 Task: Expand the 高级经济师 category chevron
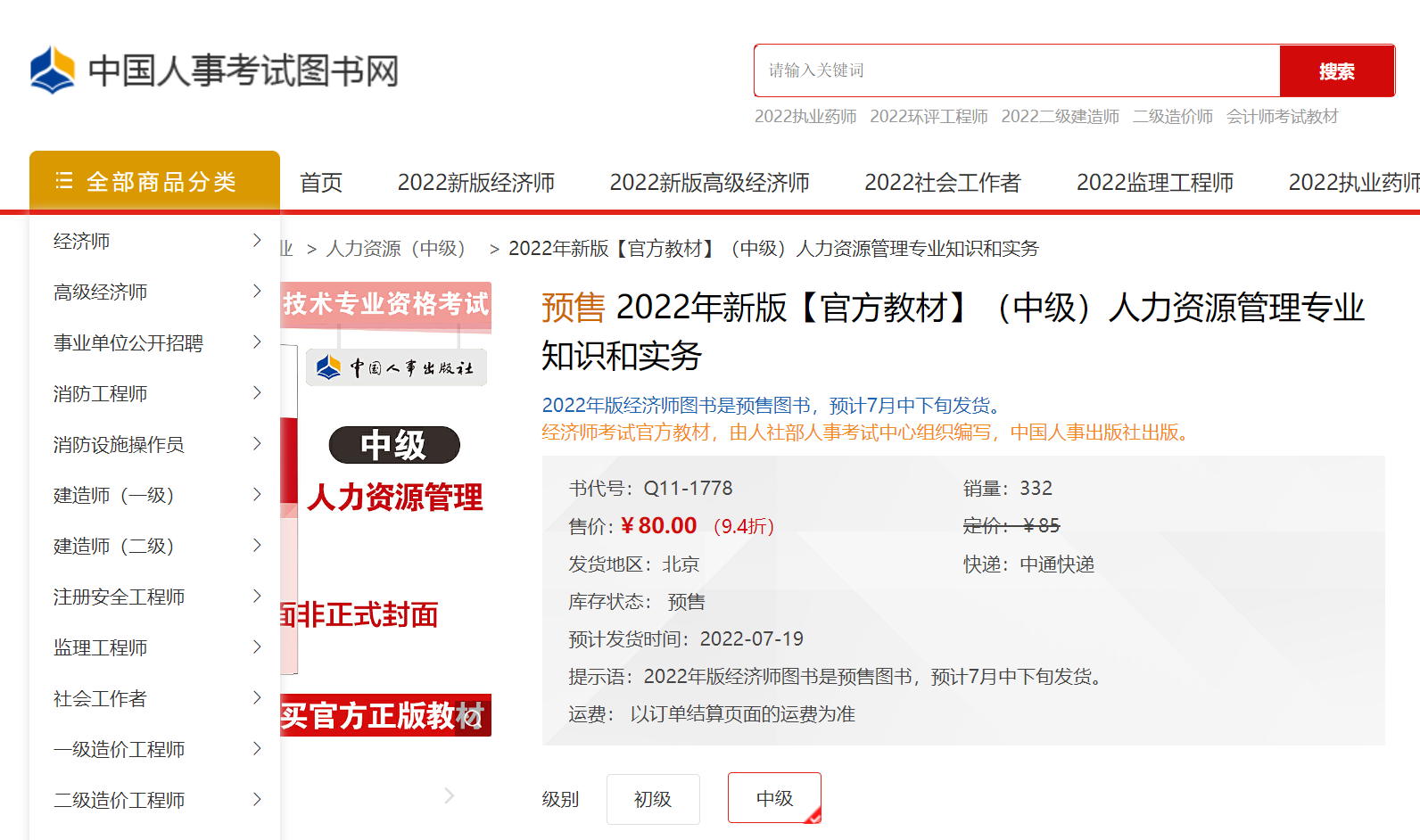(257, 291)
